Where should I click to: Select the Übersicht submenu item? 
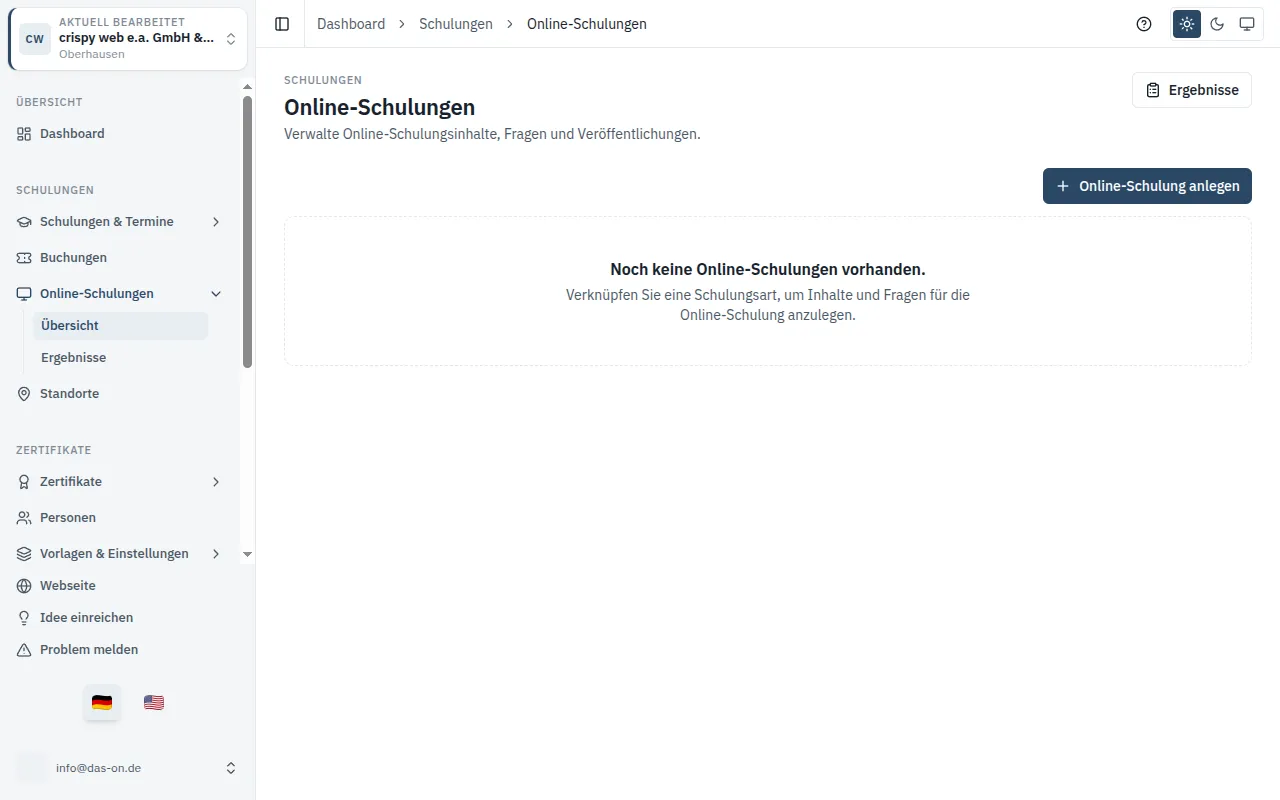click(120, 326)
